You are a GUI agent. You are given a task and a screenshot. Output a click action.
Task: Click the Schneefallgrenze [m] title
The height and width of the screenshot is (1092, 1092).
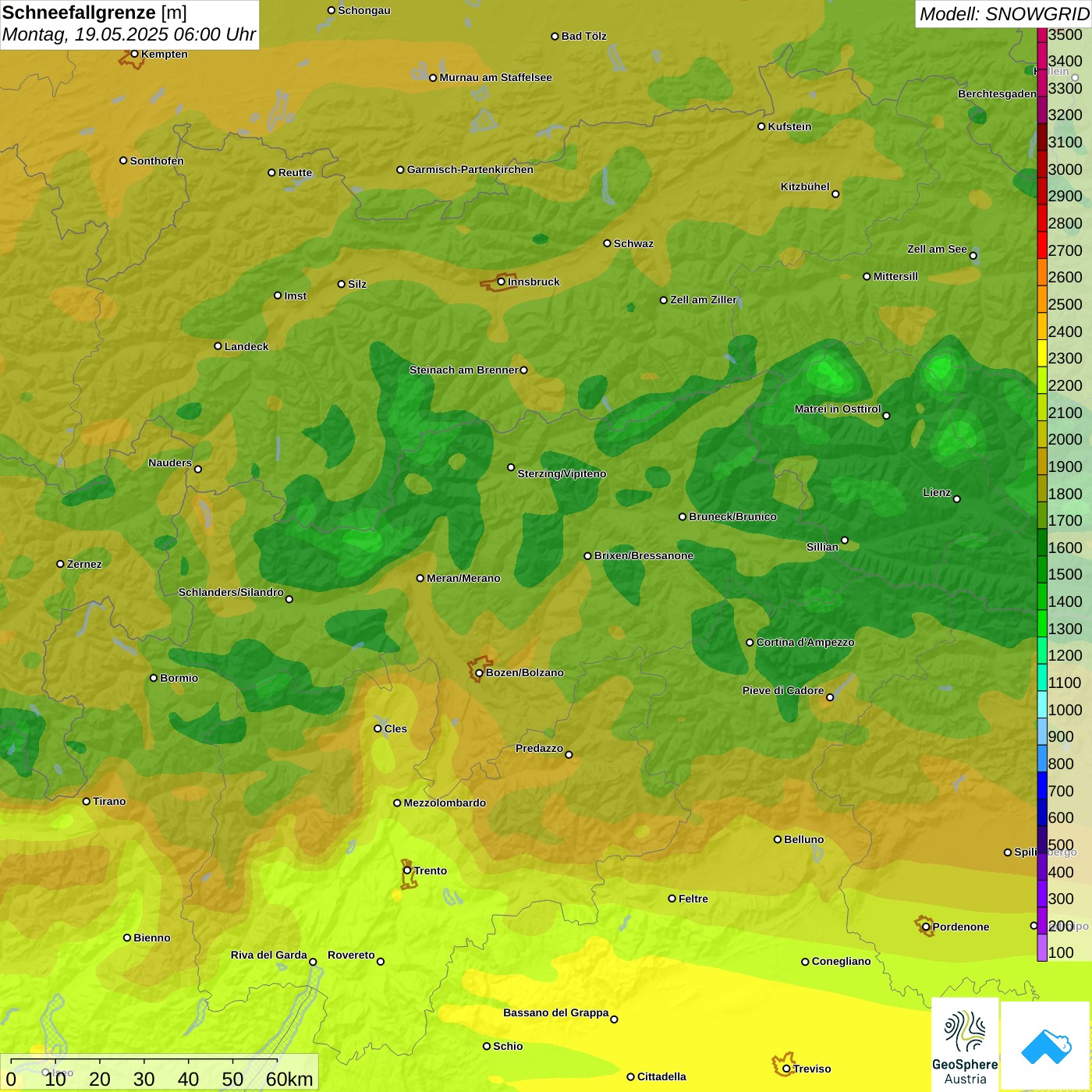[94, 12]
